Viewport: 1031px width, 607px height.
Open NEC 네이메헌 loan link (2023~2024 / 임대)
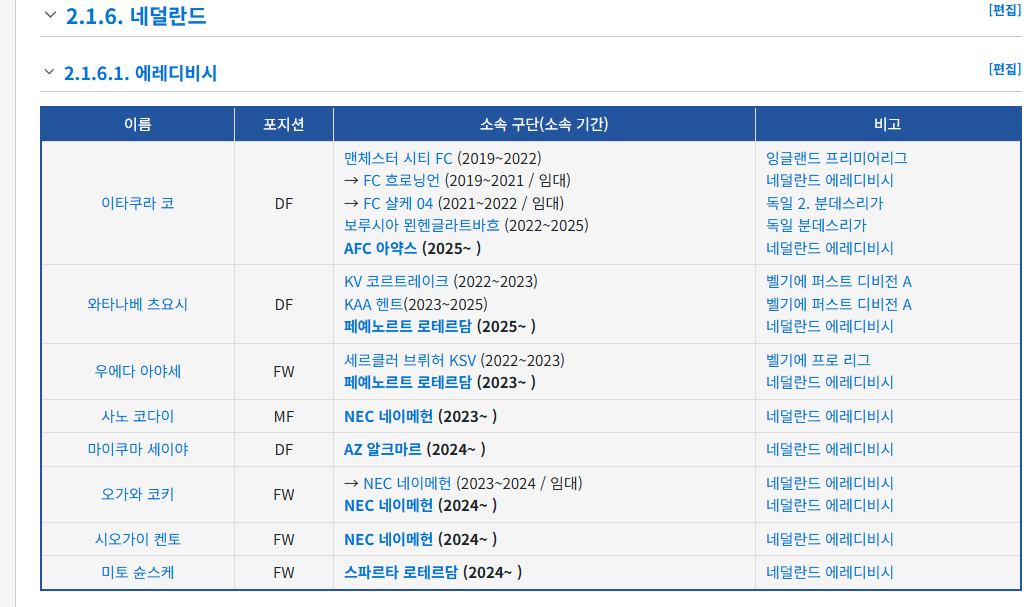pos(407,483)
